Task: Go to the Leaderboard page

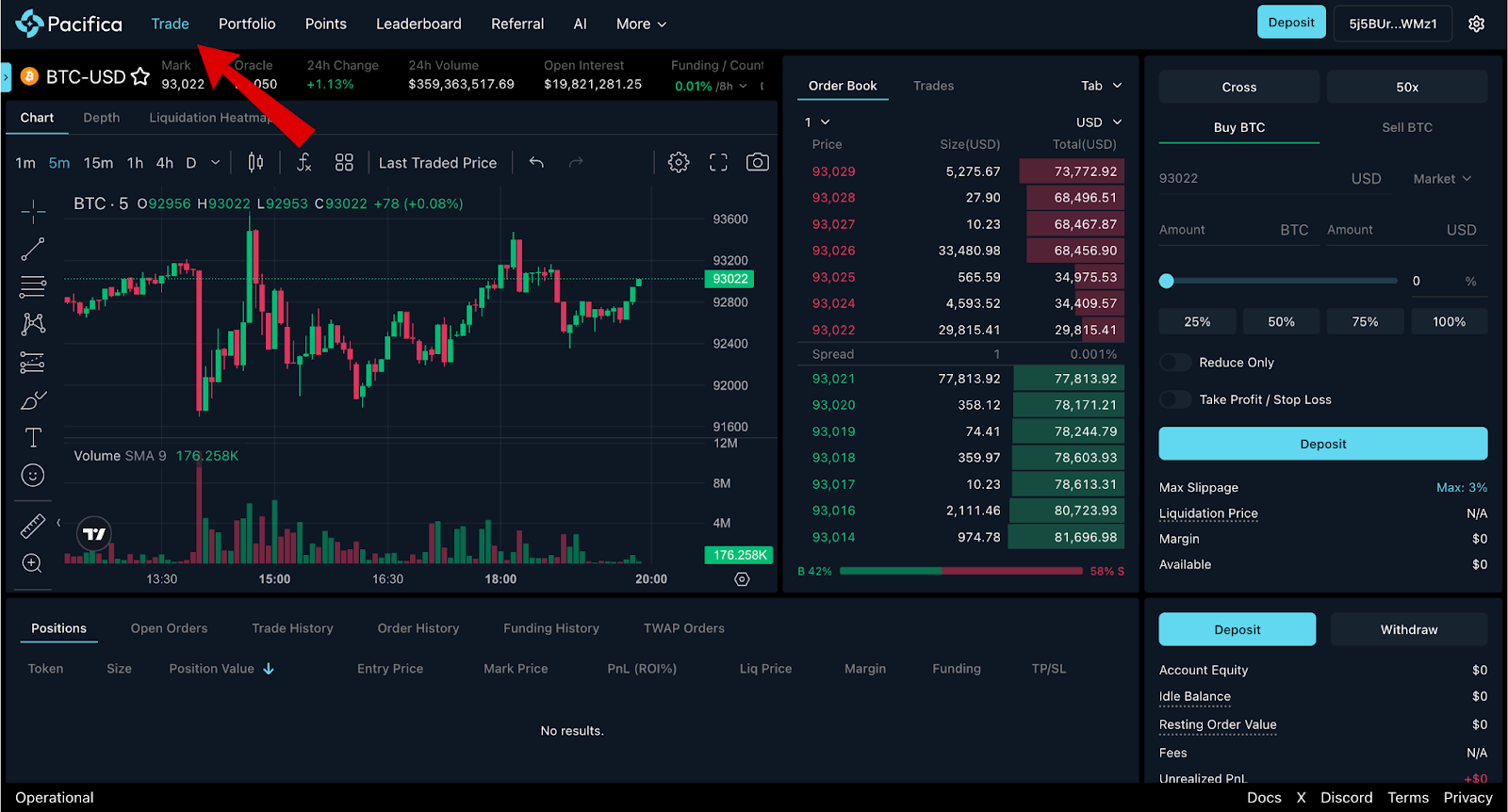Action: pos(418,24)
